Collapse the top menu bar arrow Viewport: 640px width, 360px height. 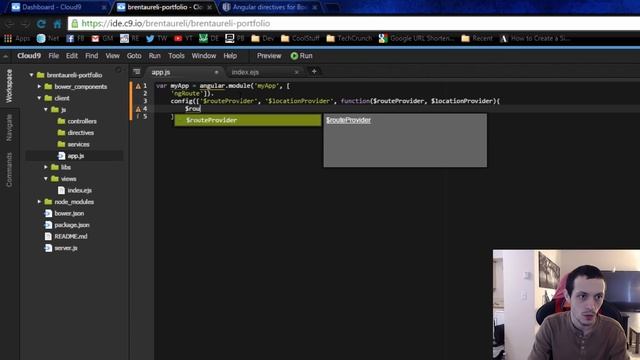tap(5, 56)
